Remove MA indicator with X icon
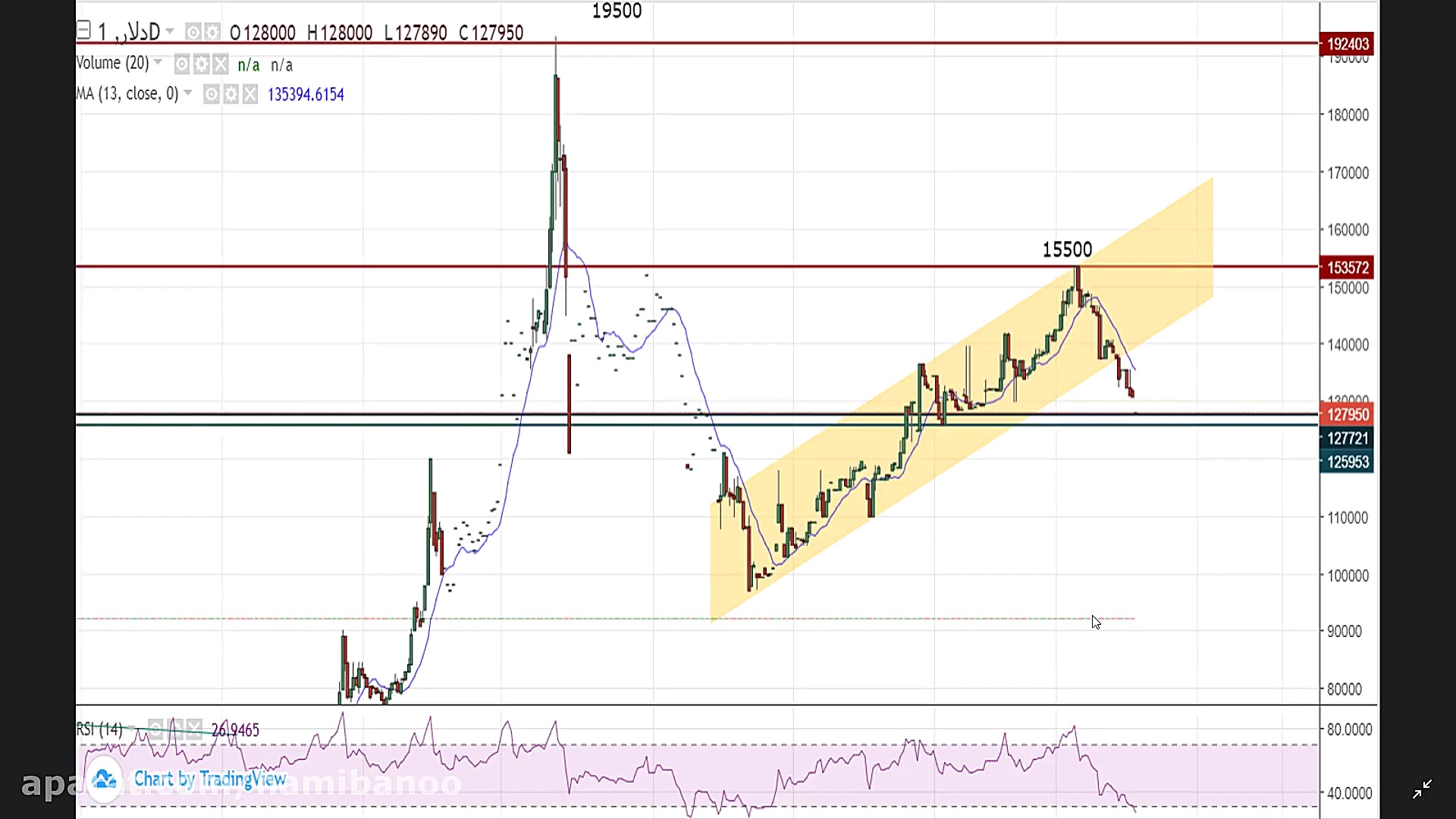This screenshot has height=819, width=1456. coord(250,95)
